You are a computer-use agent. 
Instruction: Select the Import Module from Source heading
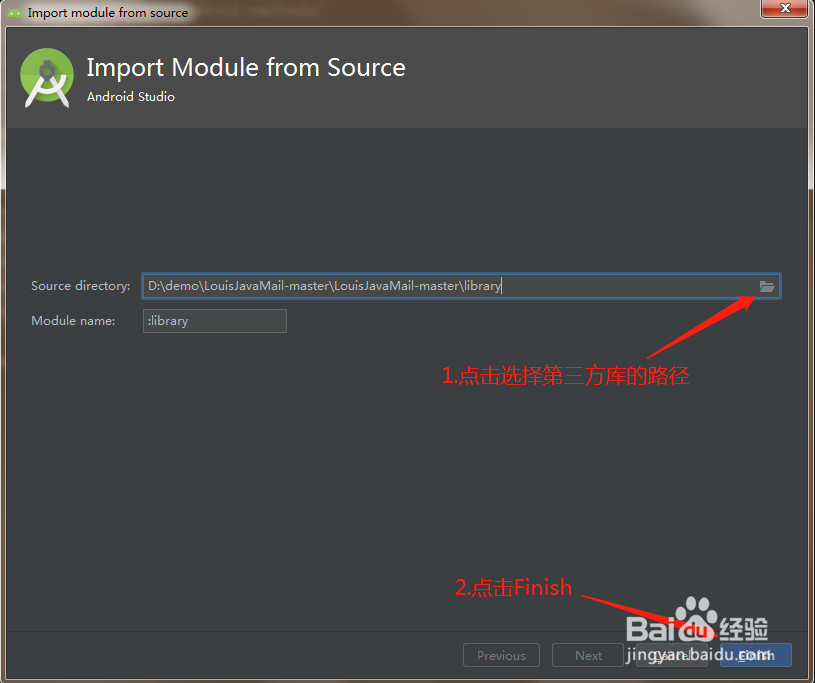click(246, 68)
